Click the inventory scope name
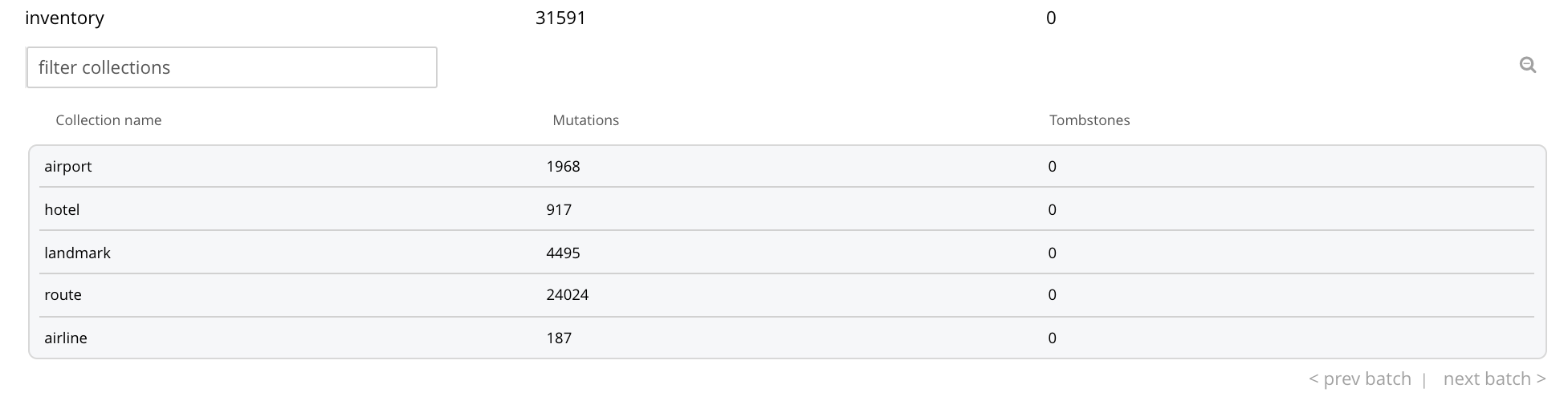Viewport: 1568px width, 409px height. [65, 18]
